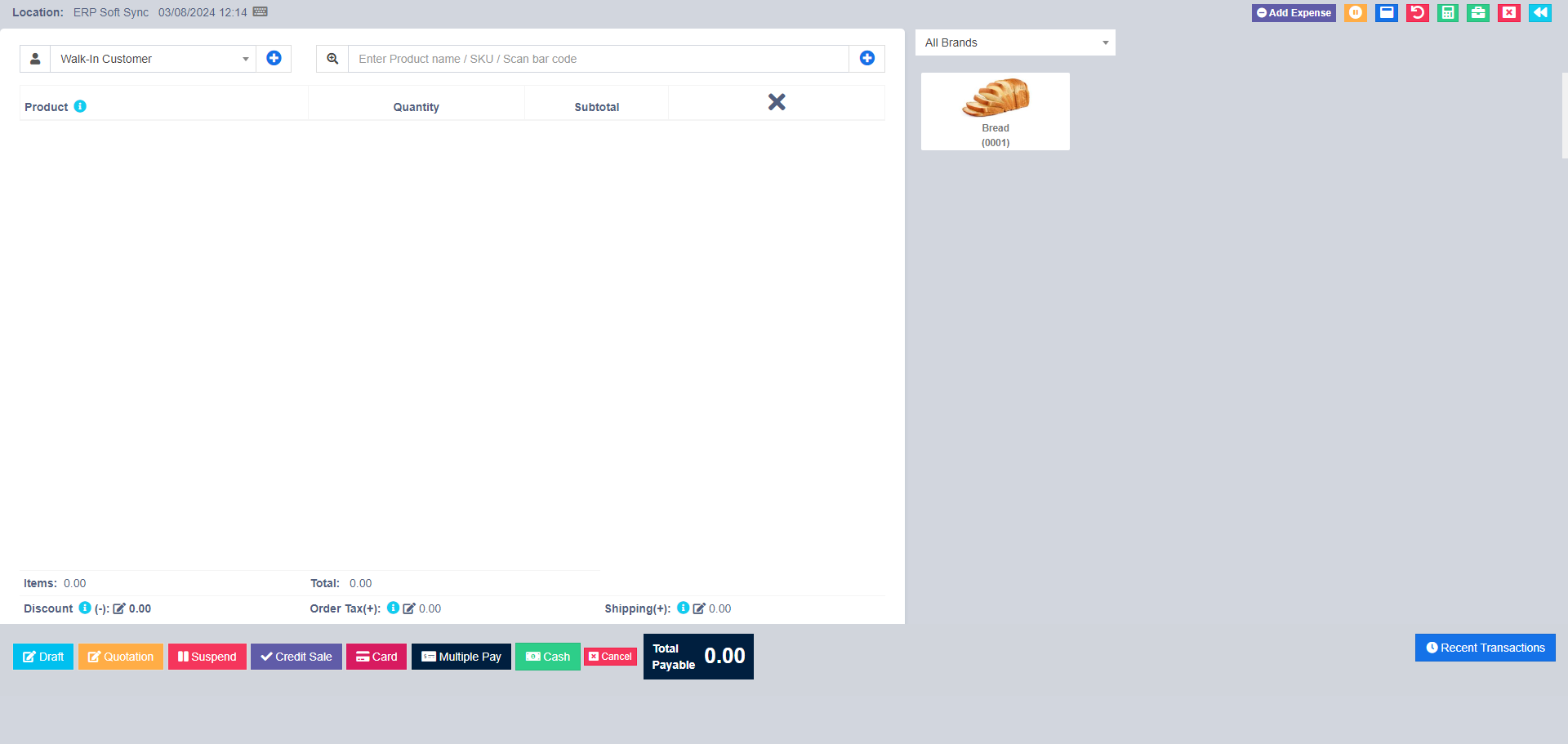
Task: Open the calculator icon
Action: tap(1447, 12)
